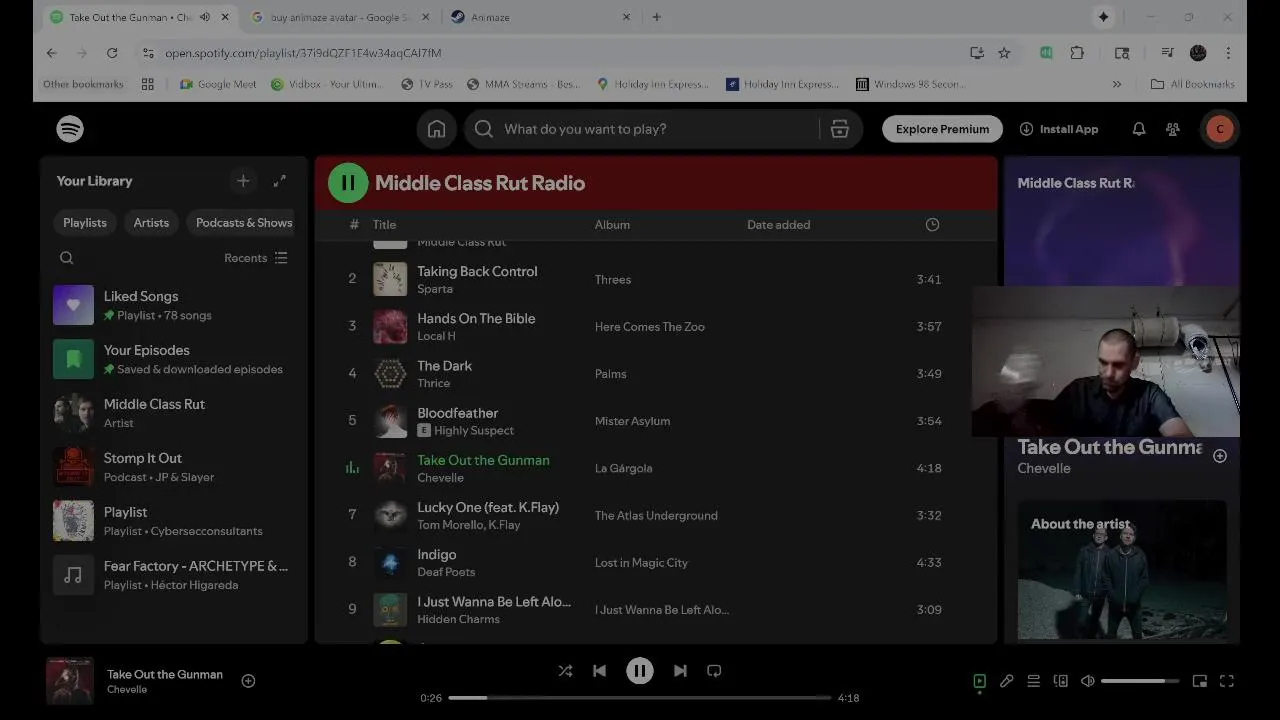
Task: Expand hidden bookmarks chevron
Action: pyautogui.click(x=1117, y=84)
